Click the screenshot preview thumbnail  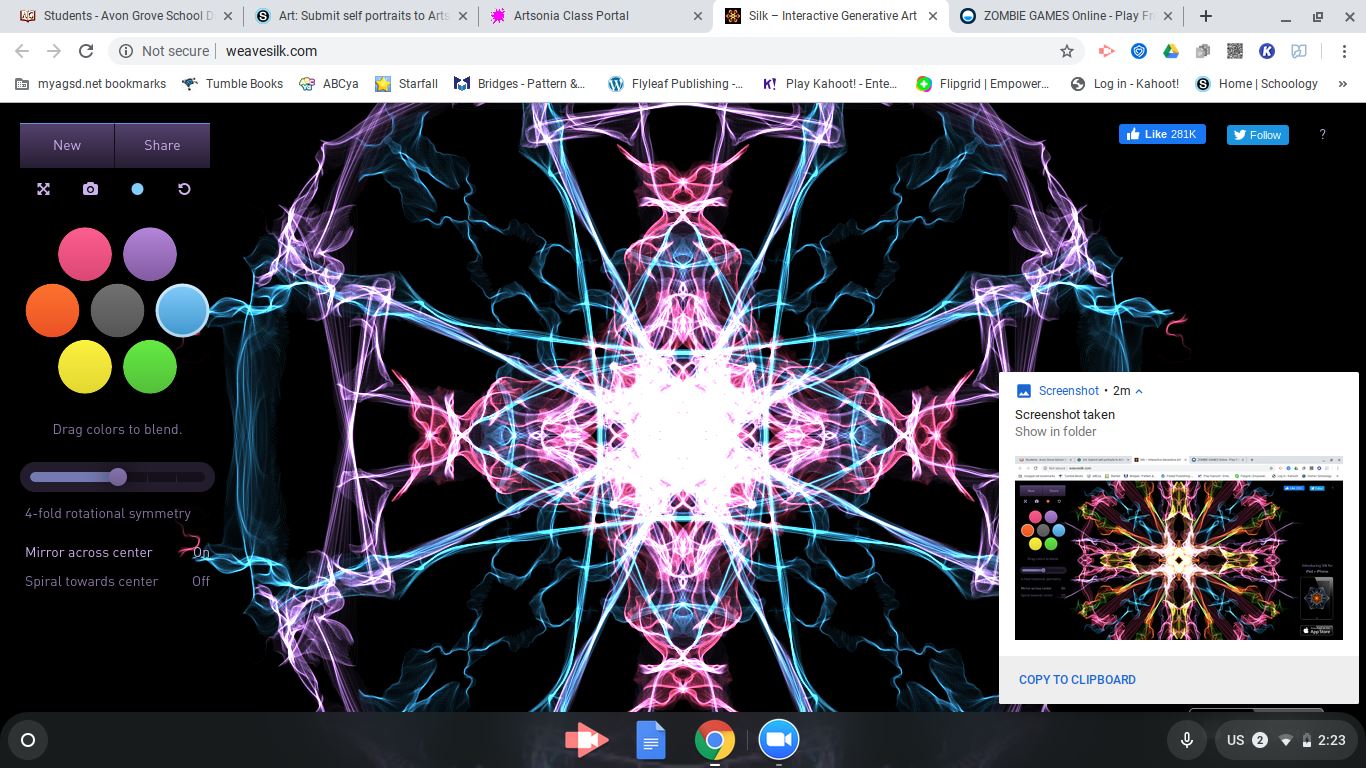(x=1178, y=547)
